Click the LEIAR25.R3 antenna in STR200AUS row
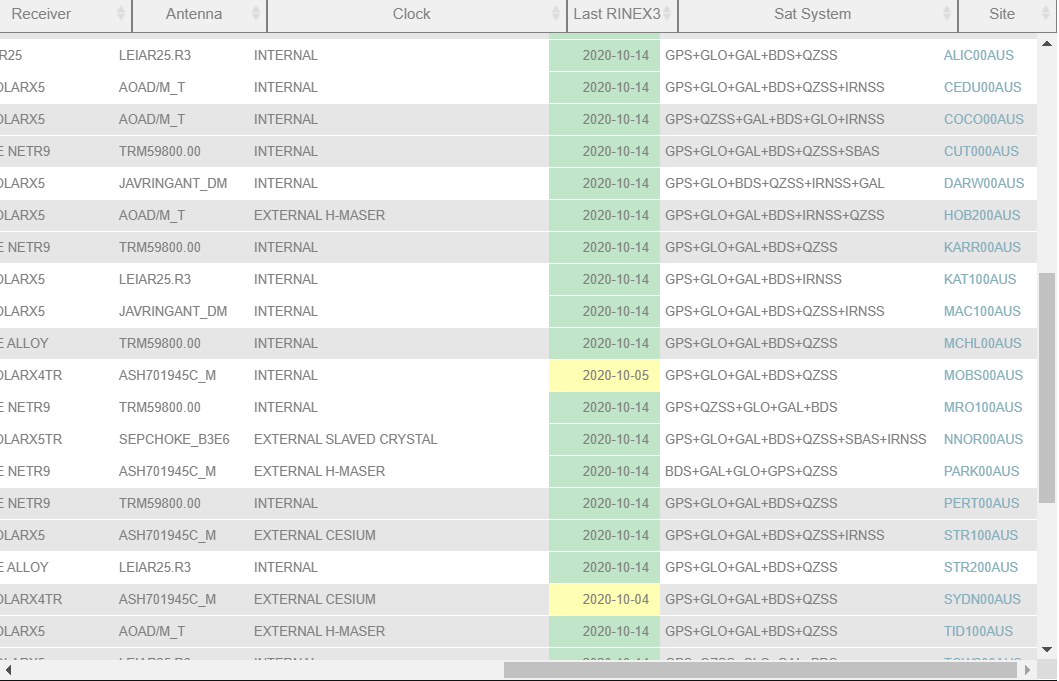Screen dimensions: 1059x681 155,568
